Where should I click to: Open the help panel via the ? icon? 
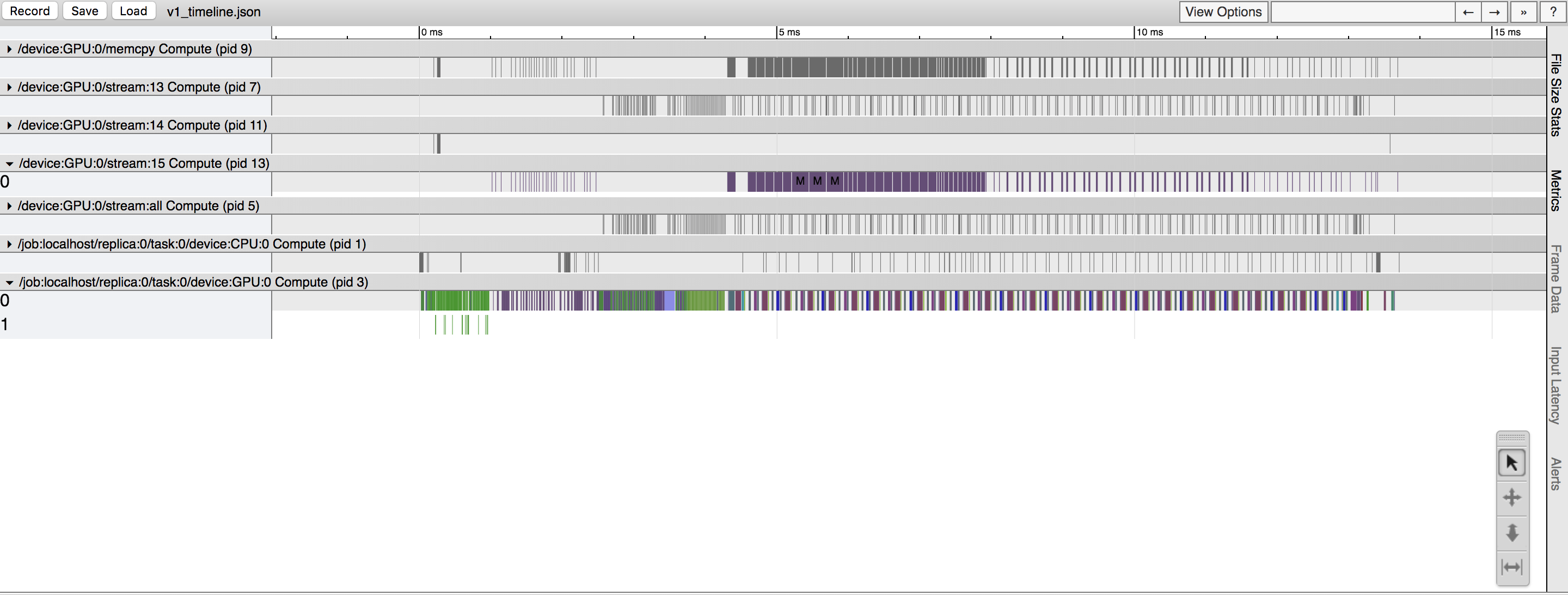1554,11
